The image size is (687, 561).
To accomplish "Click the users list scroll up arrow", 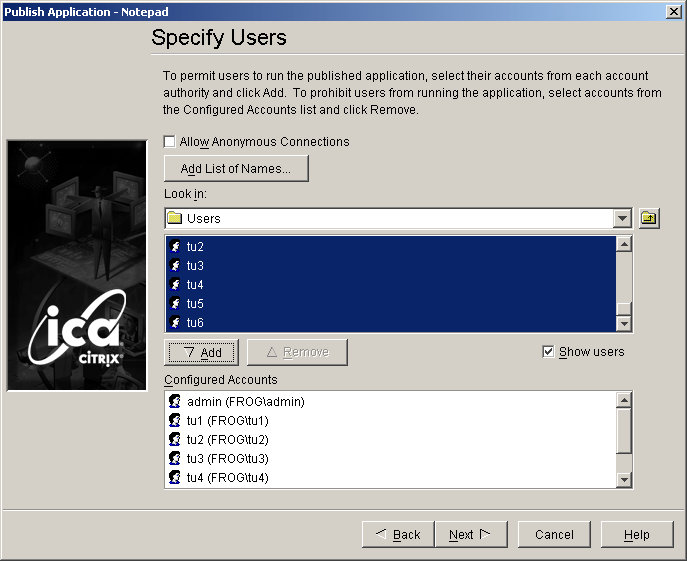I will (x=623, y=244).
